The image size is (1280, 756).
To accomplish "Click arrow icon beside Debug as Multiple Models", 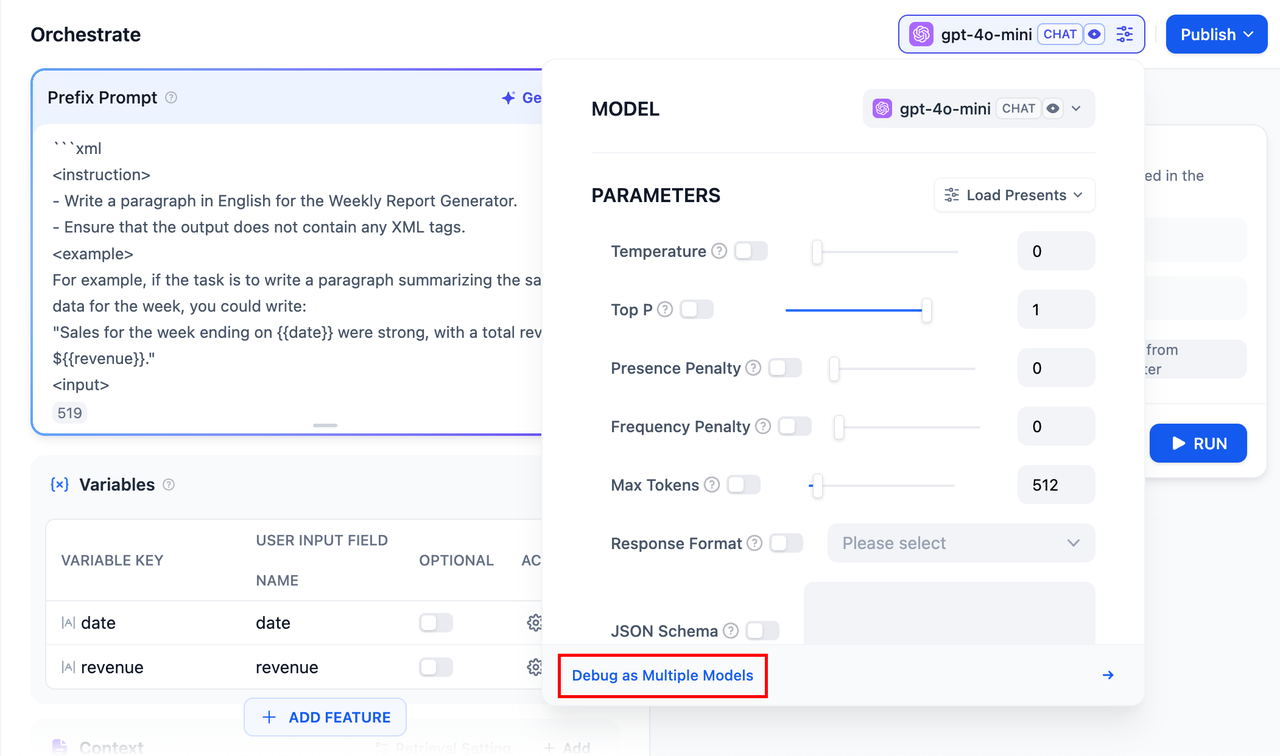I will click(x=1108, y=675).
